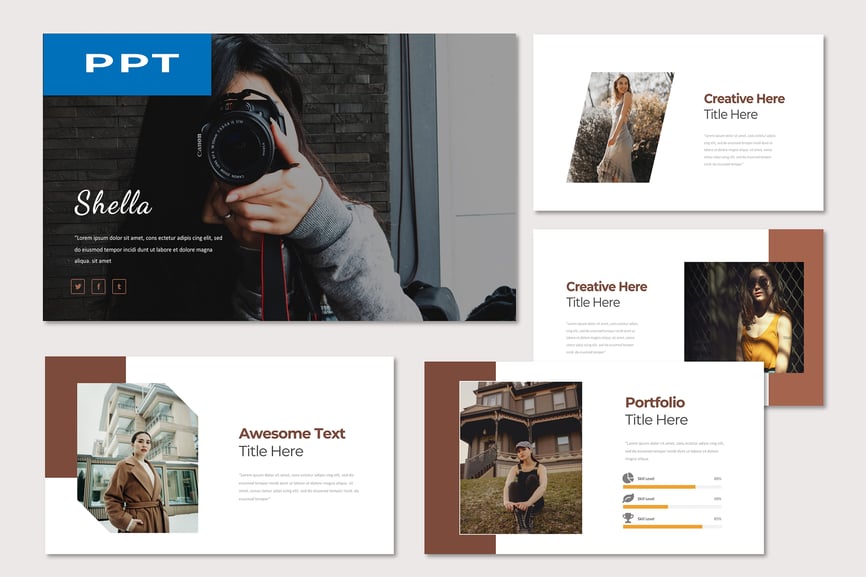The height and width of the screenshot is (577, 866).
Task: Click the Portfolio heading on the bottom-right slide
Action: coord(654,402)
